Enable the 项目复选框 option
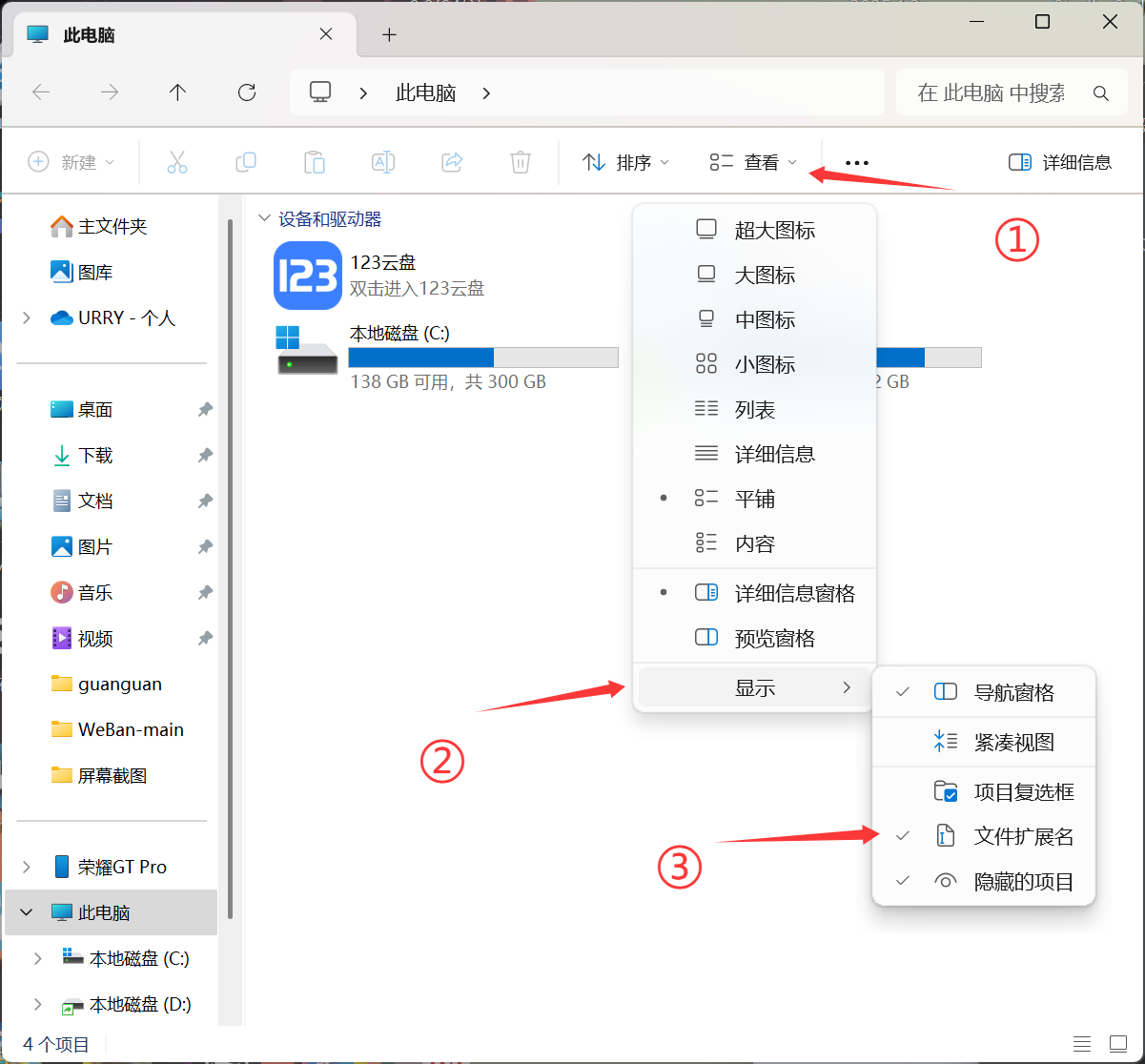Screen dimensions: 1145x1064 1023,792
